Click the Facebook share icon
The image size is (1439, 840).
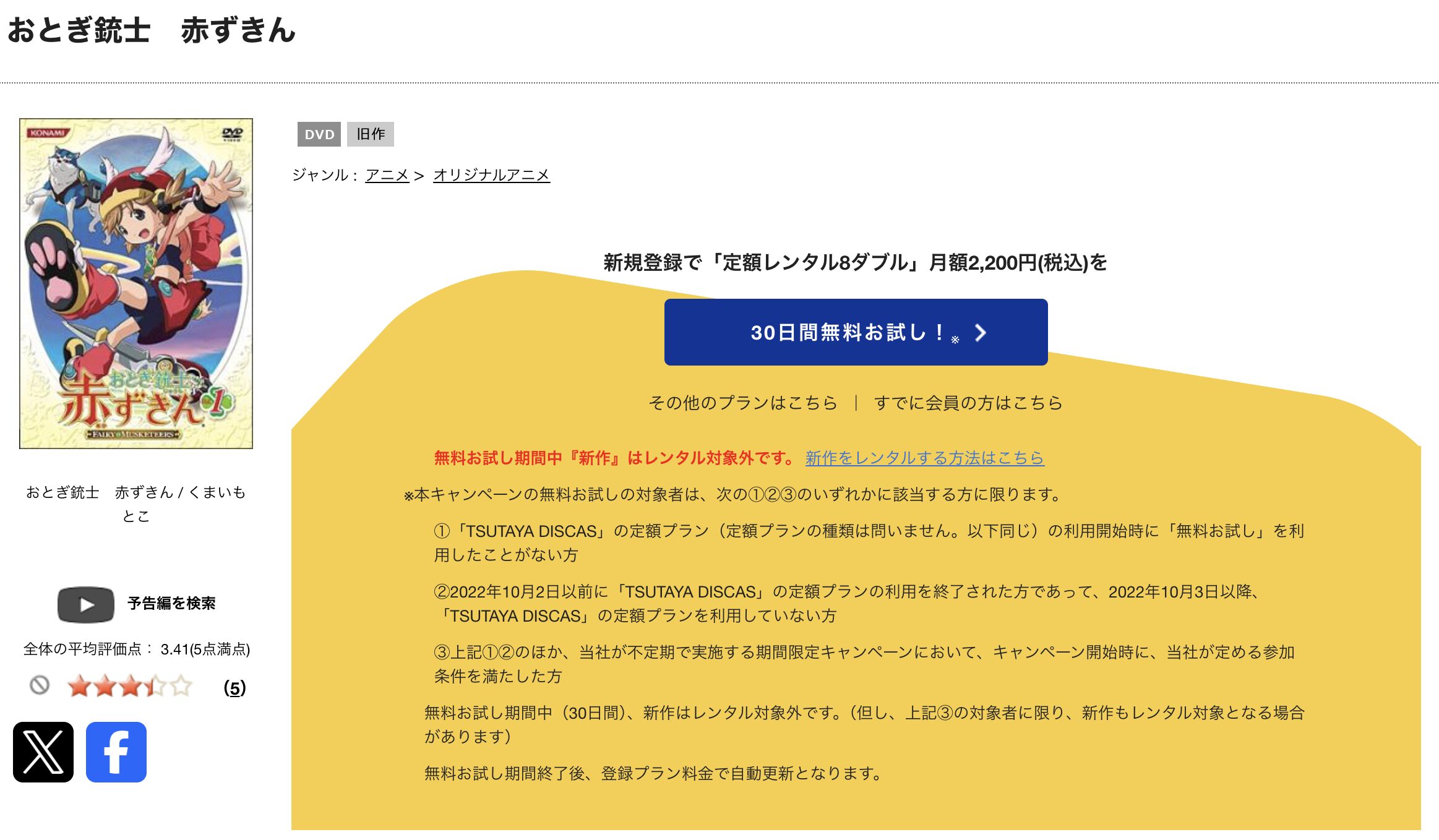[x=116, y=752]
